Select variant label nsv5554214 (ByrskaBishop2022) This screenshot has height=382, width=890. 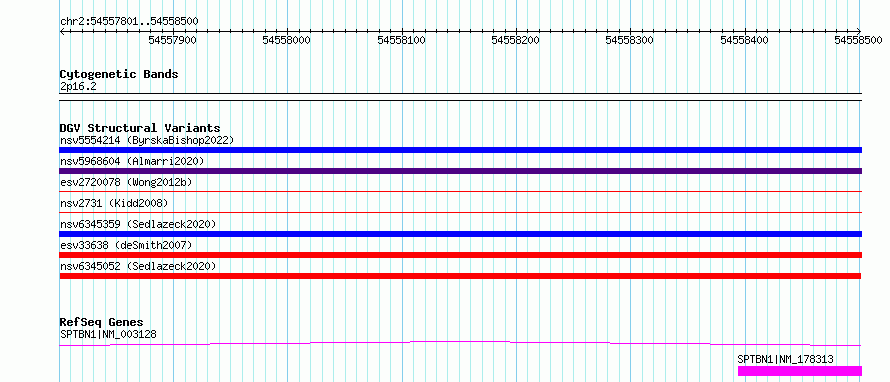(x=147, y=140)
